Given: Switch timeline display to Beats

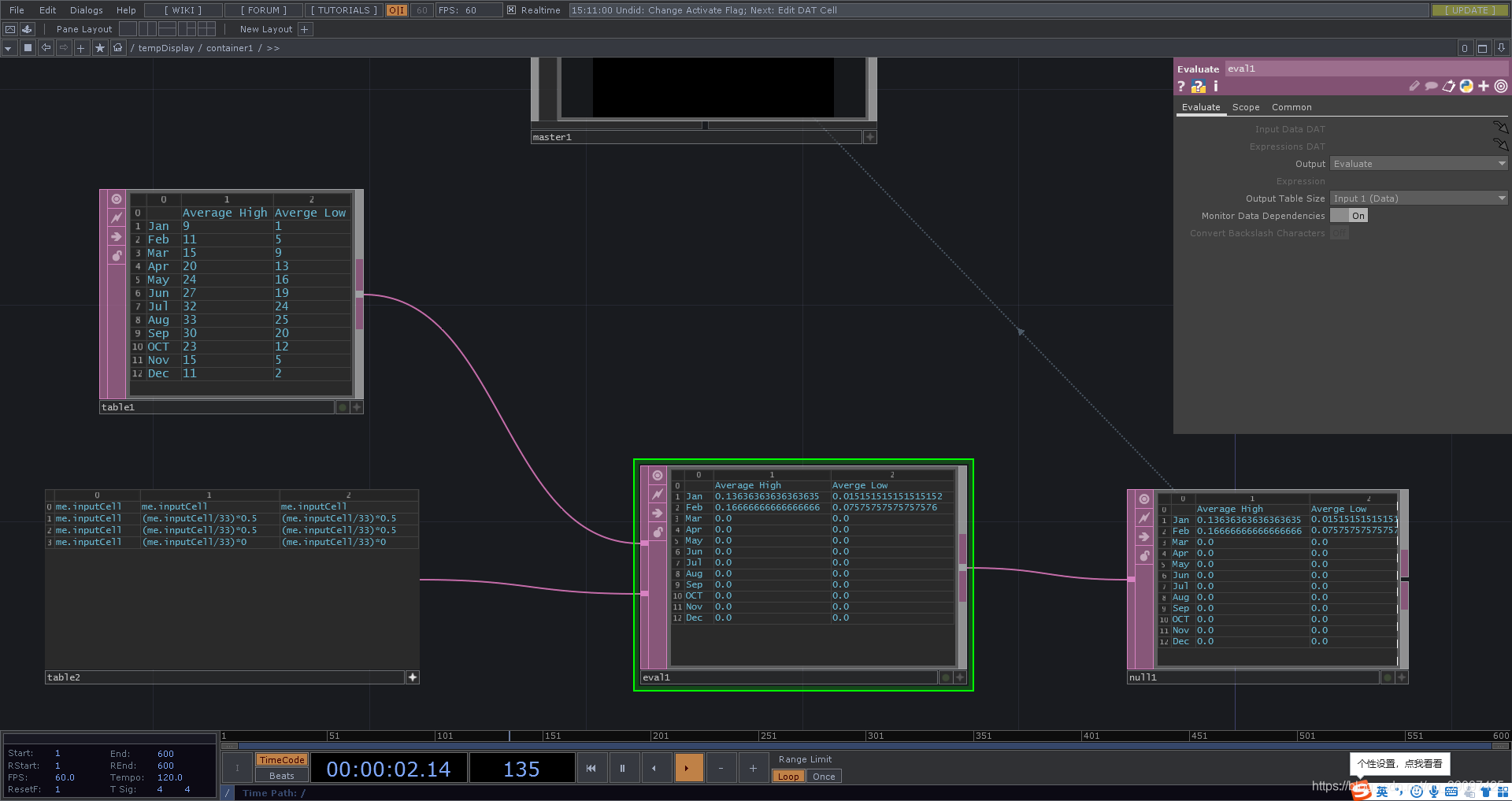Looking at the screenshot, I should click(x=281, y=776).
